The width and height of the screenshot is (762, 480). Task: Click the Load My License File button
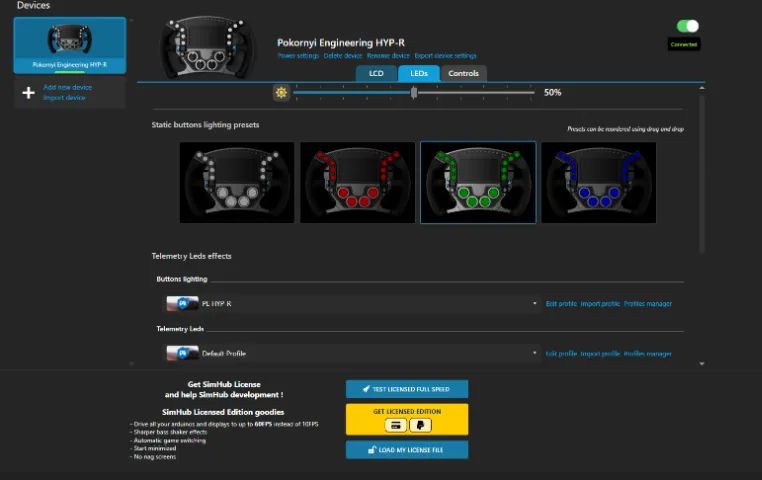click(x=407, y=450)
